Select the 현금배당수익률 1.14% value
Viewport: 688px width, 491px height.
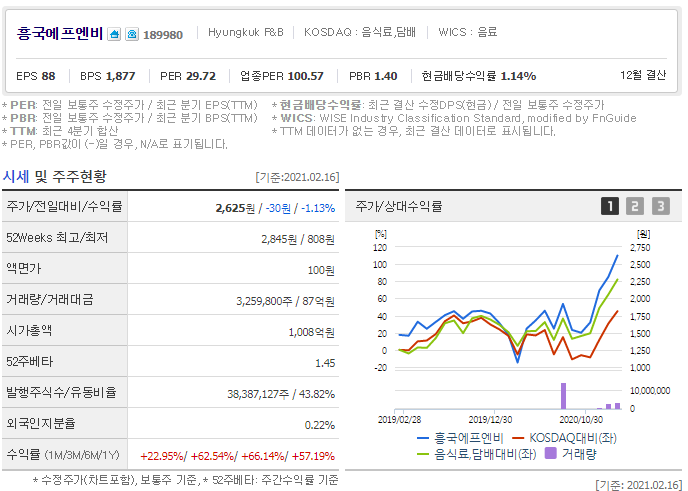click(479, 76)
